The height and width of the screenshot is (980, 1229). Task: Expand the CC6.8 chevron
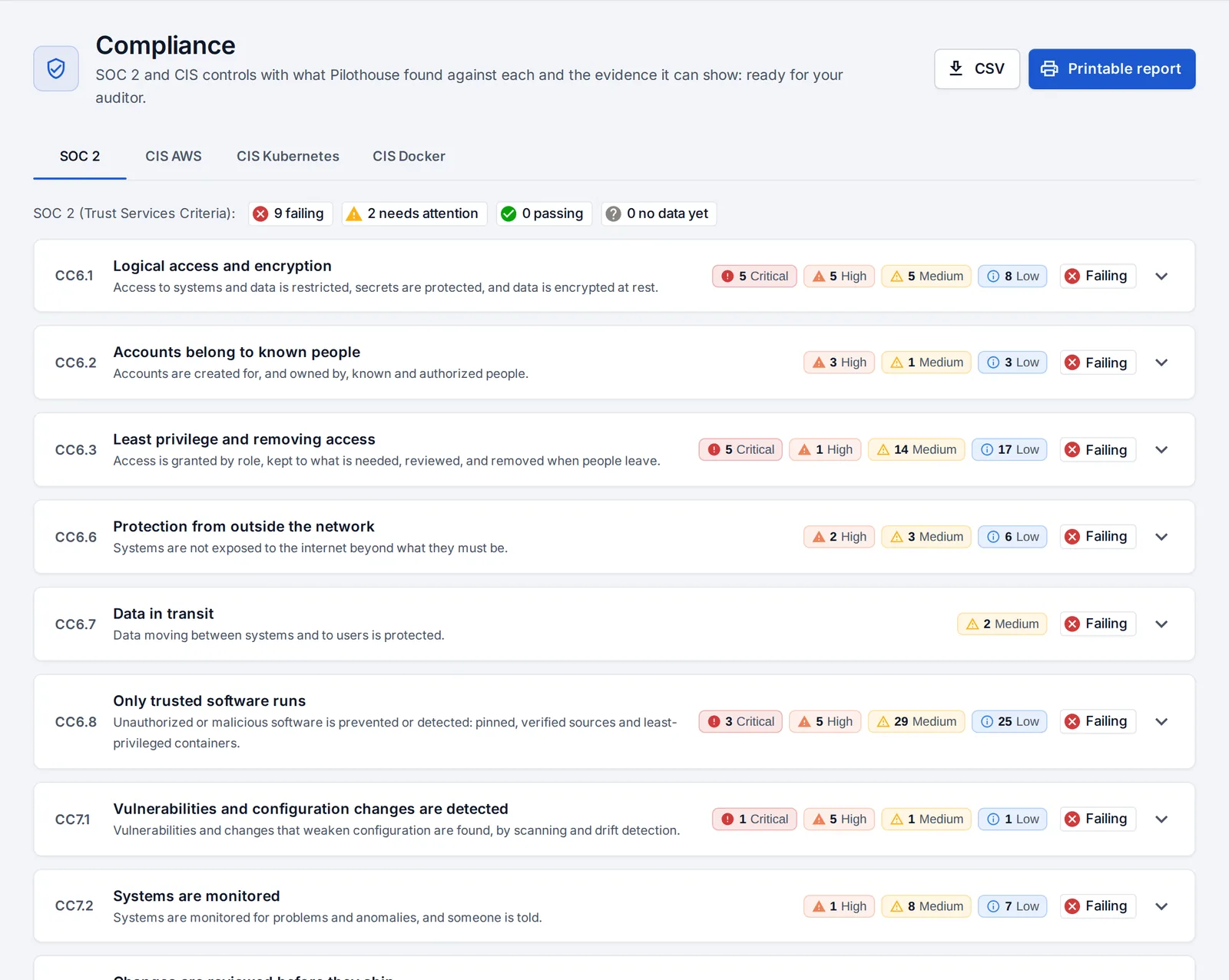[1161, 722]
